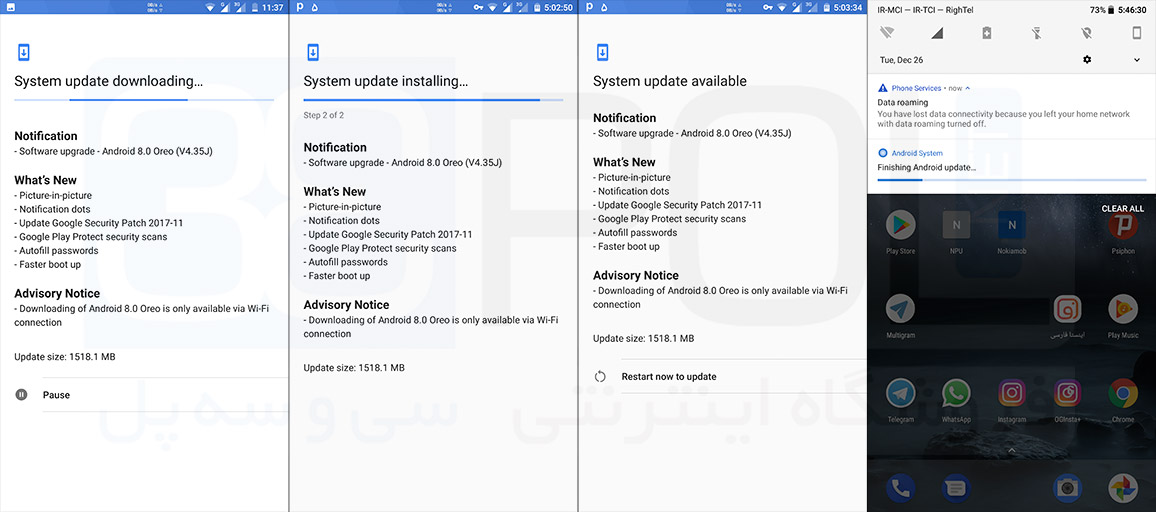1156x512 pixels.
Task: Launch the Telegram app
Action: pos(900,393)
